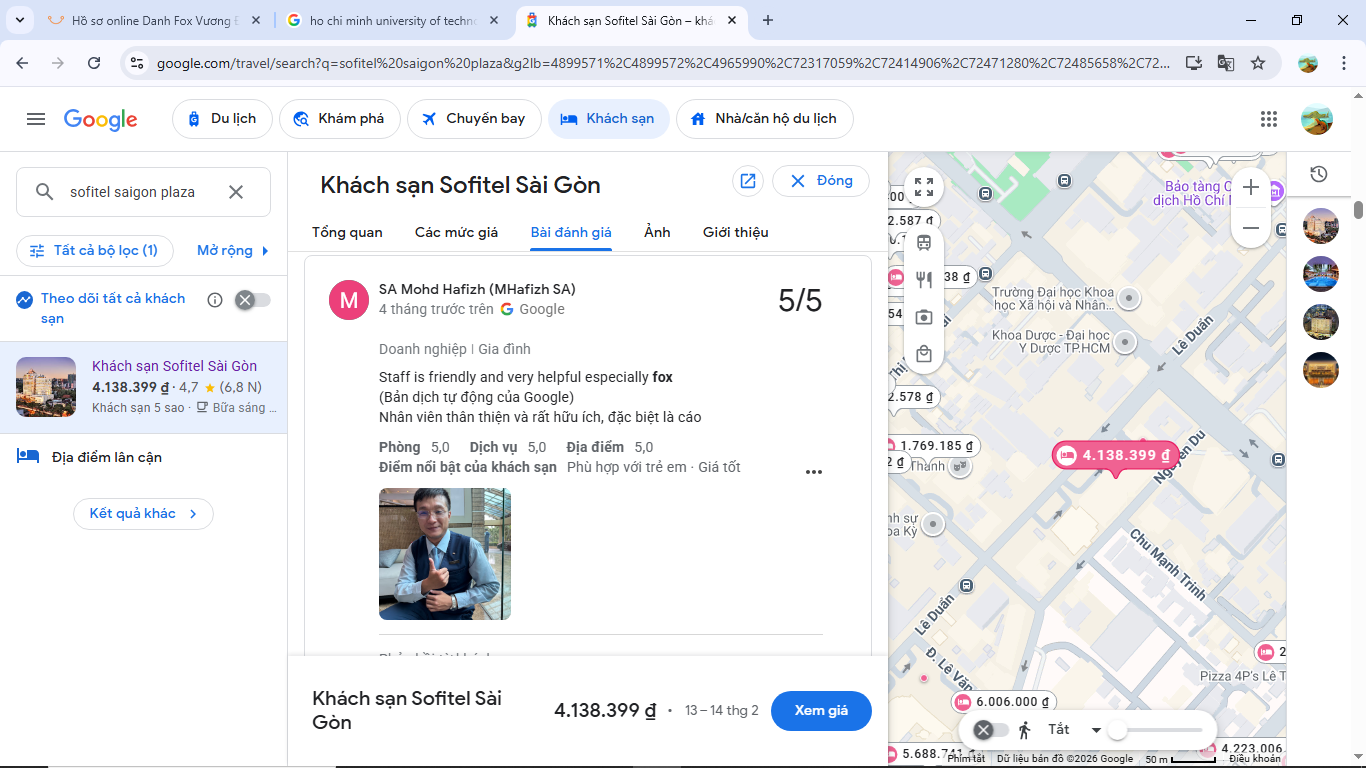Zoom in on the map
Image resolution: width=1366 pixels, height=768 pixels.
click(x=1250, y=188)
